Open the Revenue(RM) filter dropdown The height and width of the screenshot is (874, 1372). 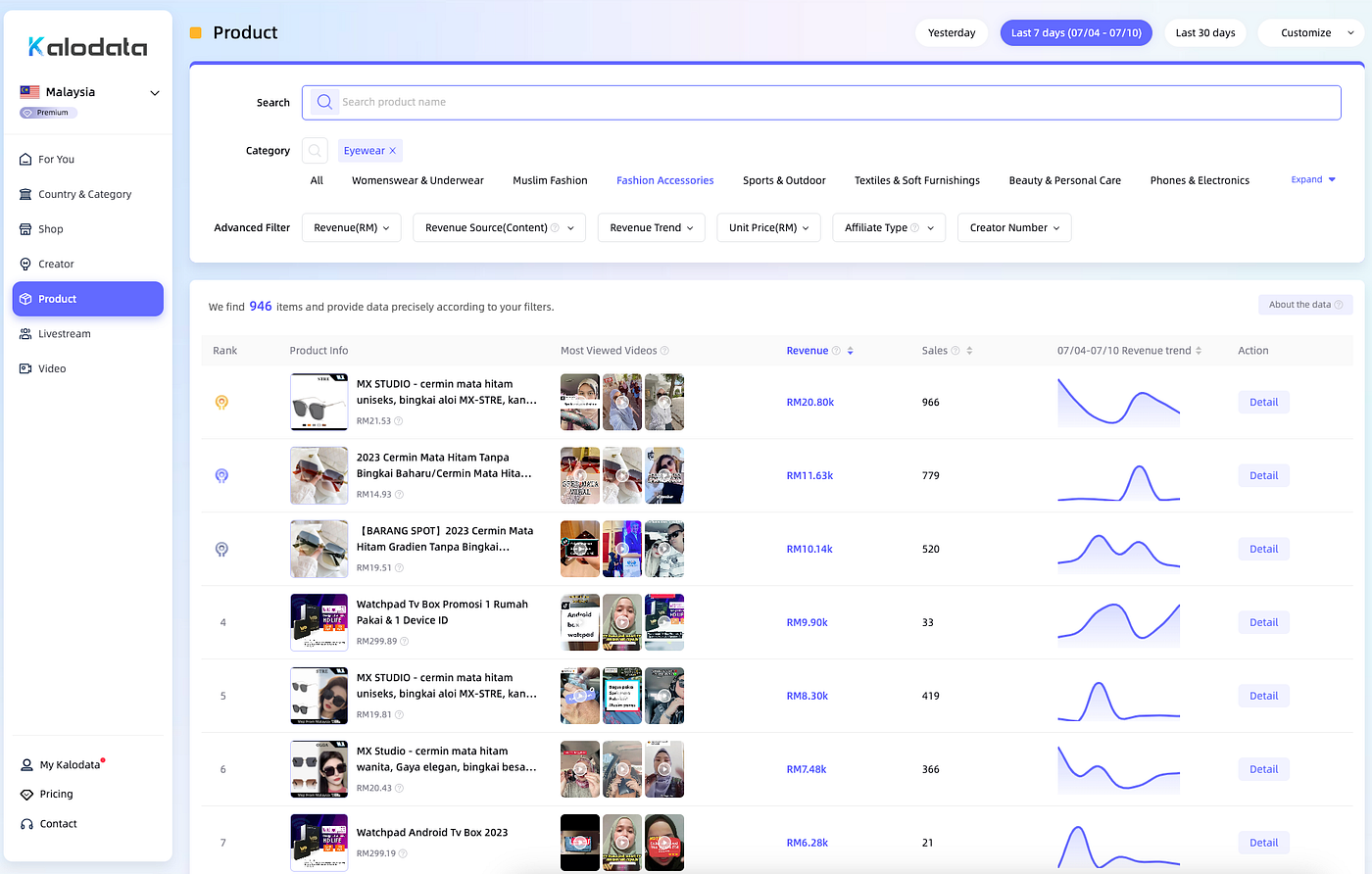pos(352,227)
